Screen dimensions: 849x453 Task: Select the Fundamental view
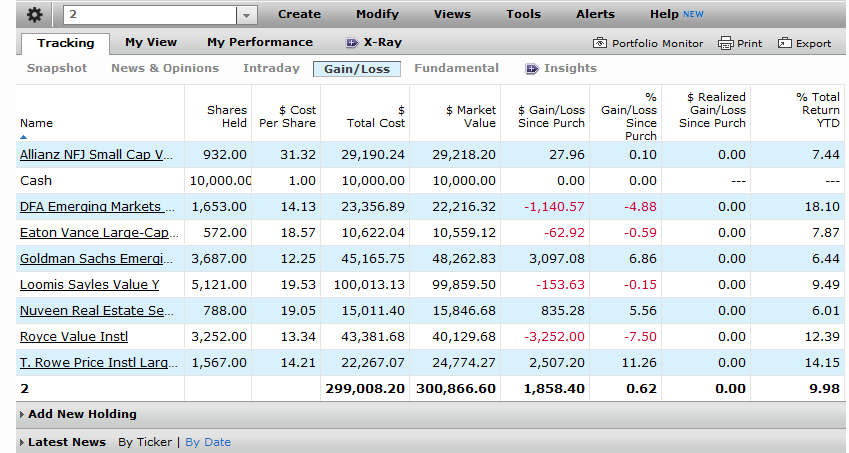[456, 68]
